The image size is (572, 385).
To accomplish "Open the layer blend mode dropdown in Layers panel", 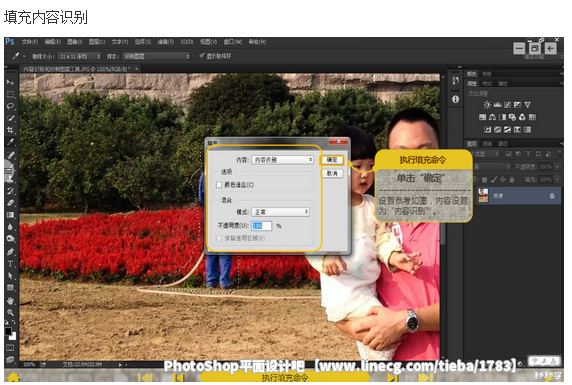I will 492,167.
